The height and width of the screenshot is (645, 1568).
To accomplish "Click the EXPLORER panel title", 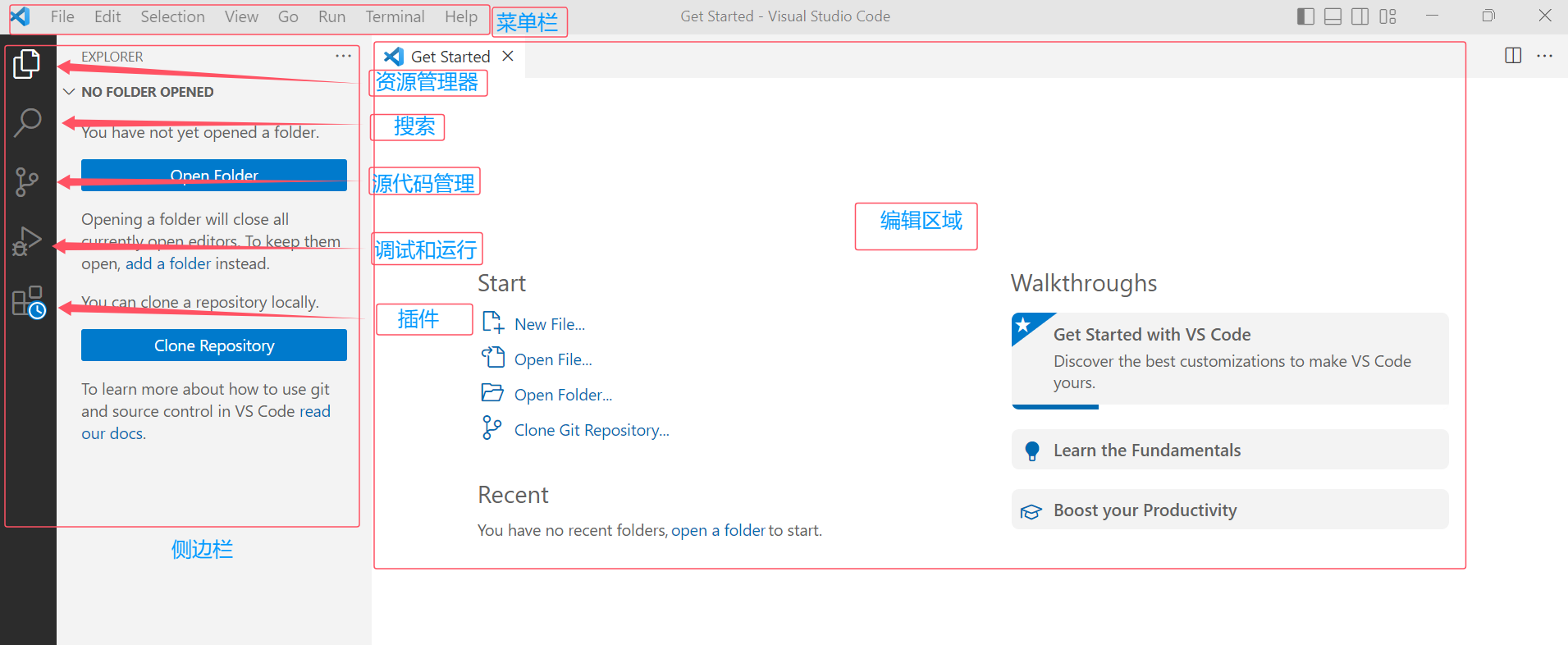I will (112, 57).
